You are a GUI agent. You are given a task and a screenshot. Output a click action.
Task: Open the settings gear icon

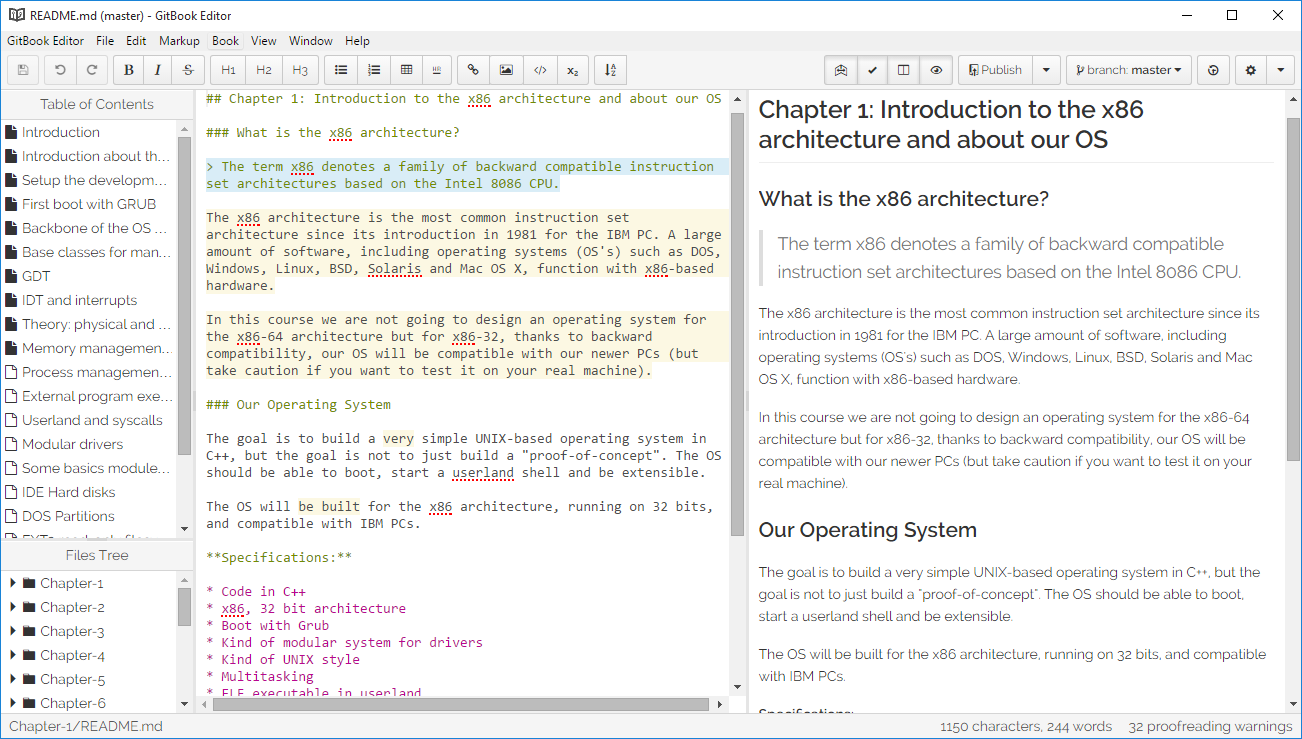[1251, 70]
